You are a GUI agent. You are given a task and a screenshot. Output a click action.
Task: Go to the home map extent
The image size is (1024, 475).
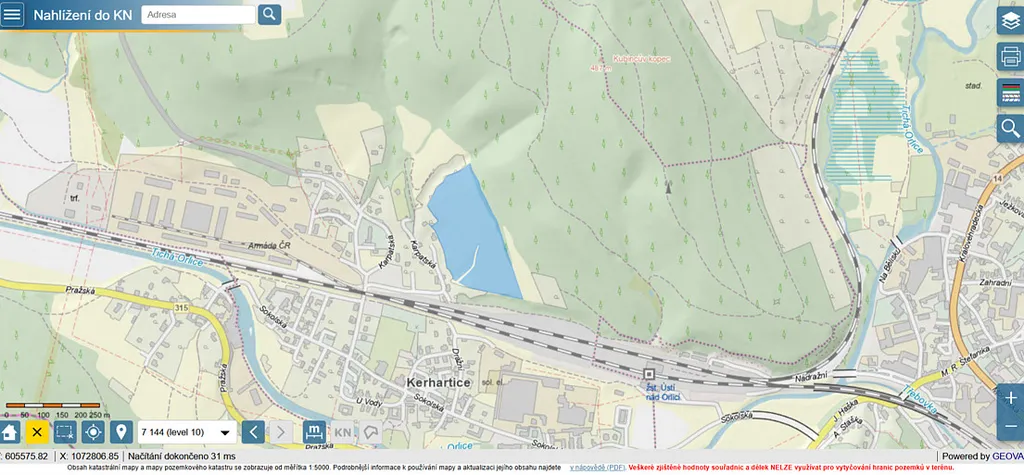[9, 432]
